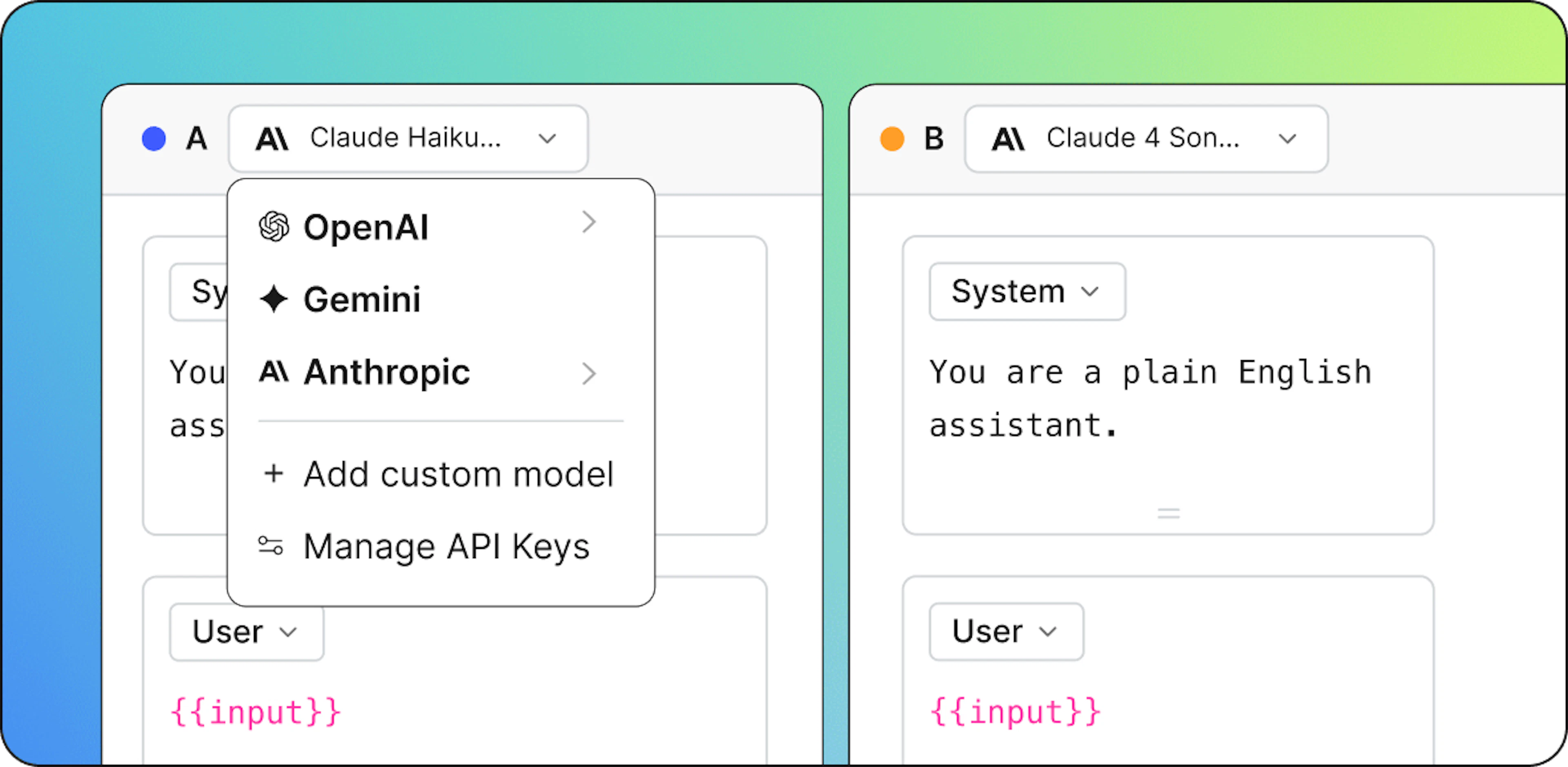Click the partially hidden System role dropdown in panel A

click(199, 292)
